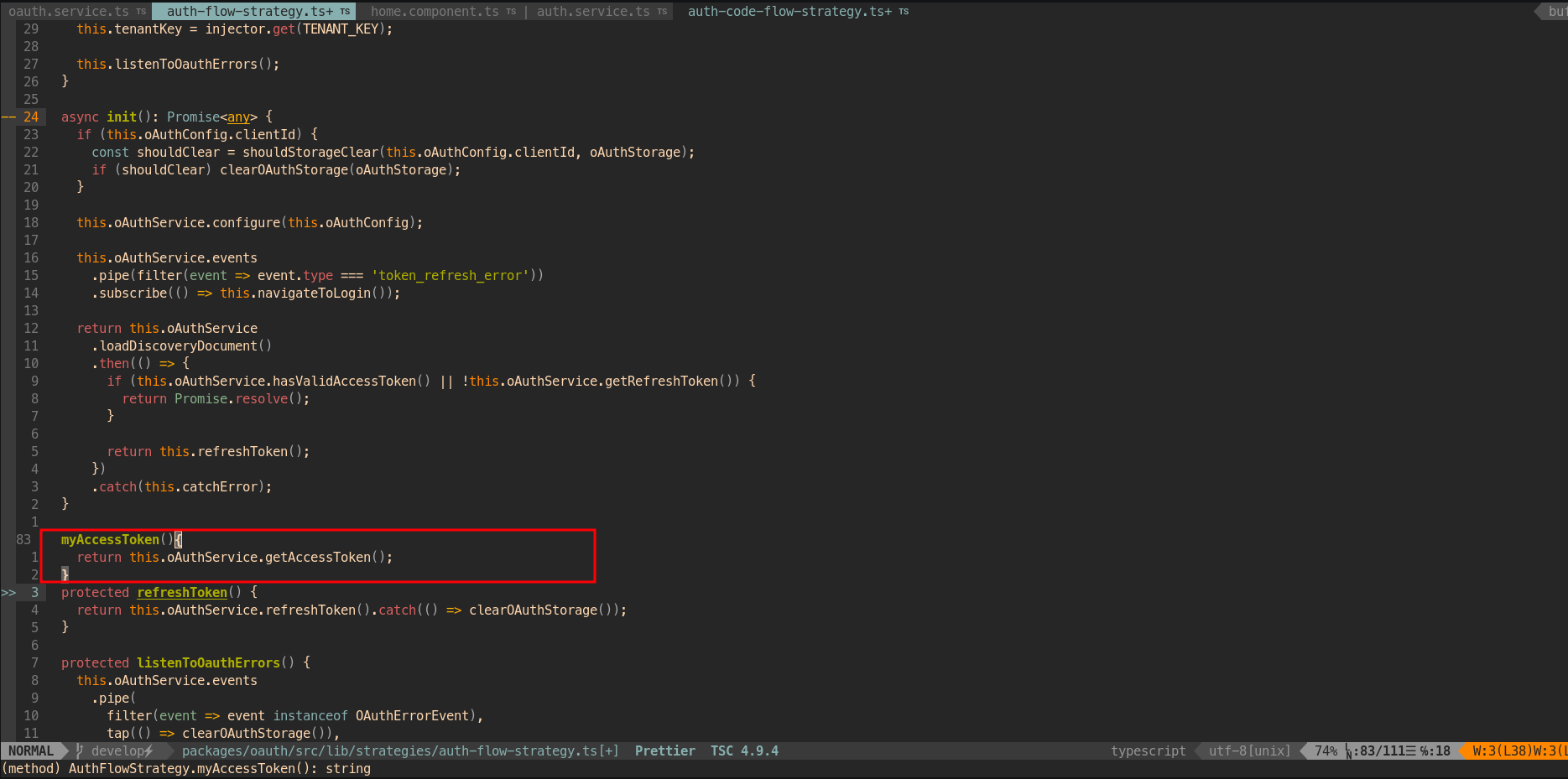Click the Prettier label in the statusline
The height and width of the screenshot is (779, 1568).
664,750
